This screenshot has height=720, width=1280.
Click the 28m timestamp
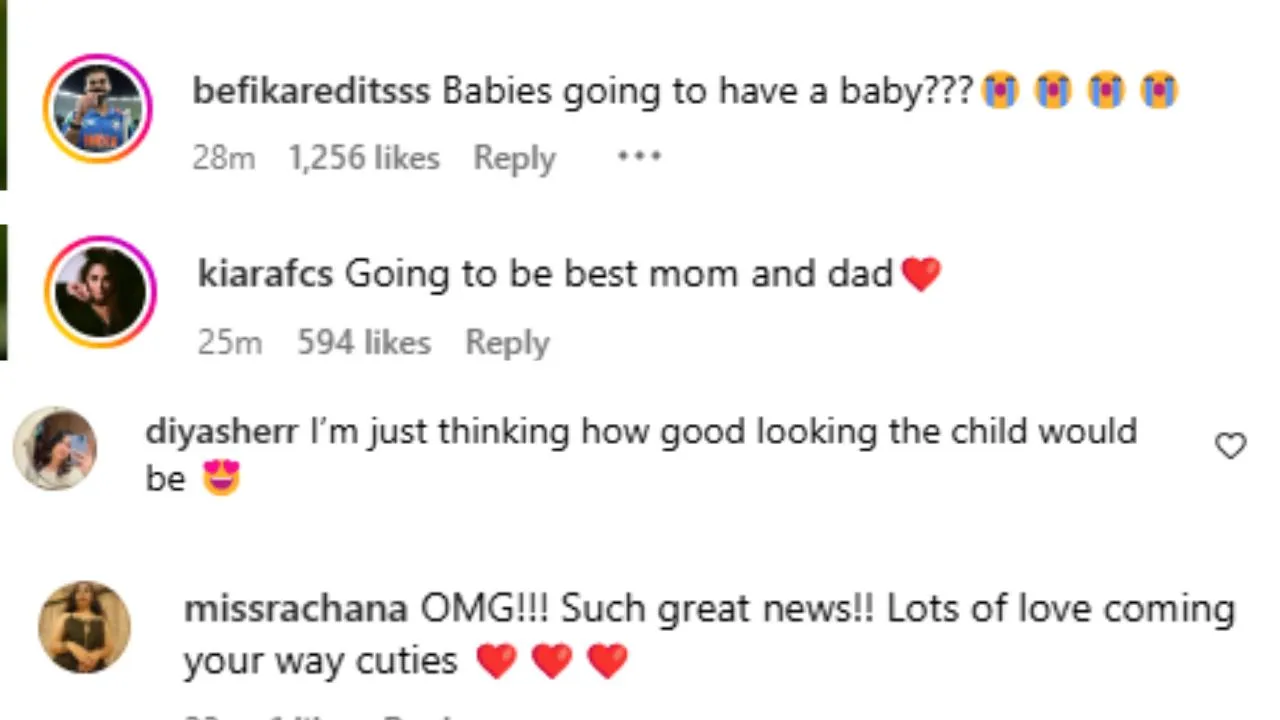pos(224,158)
